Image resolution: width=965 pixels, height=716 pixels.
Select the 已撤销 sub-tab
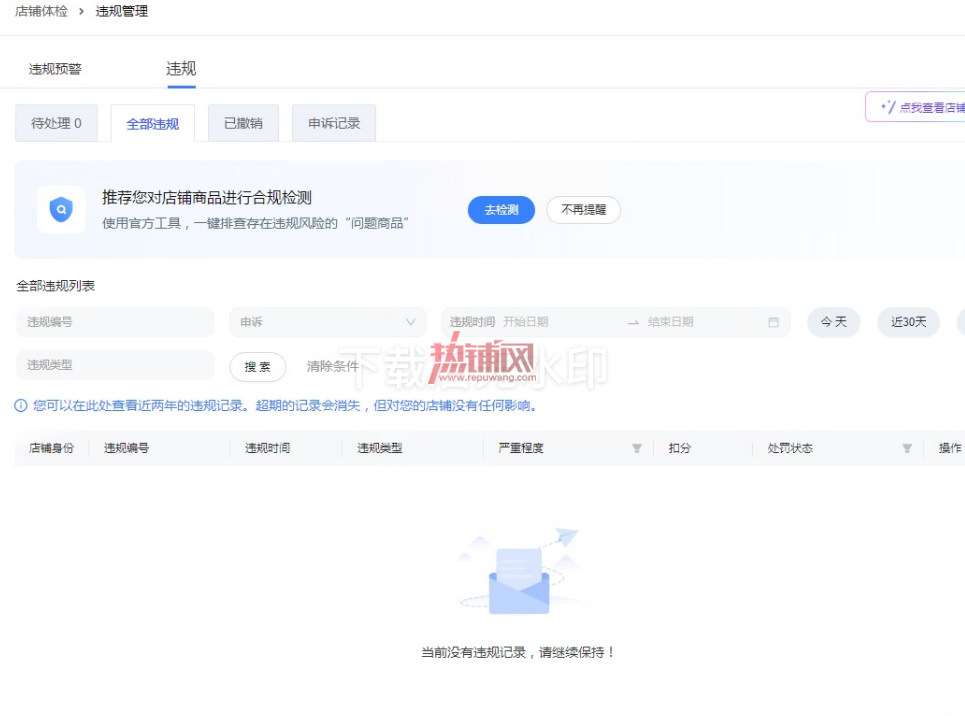pyautogui.click(x=243, y=123)
